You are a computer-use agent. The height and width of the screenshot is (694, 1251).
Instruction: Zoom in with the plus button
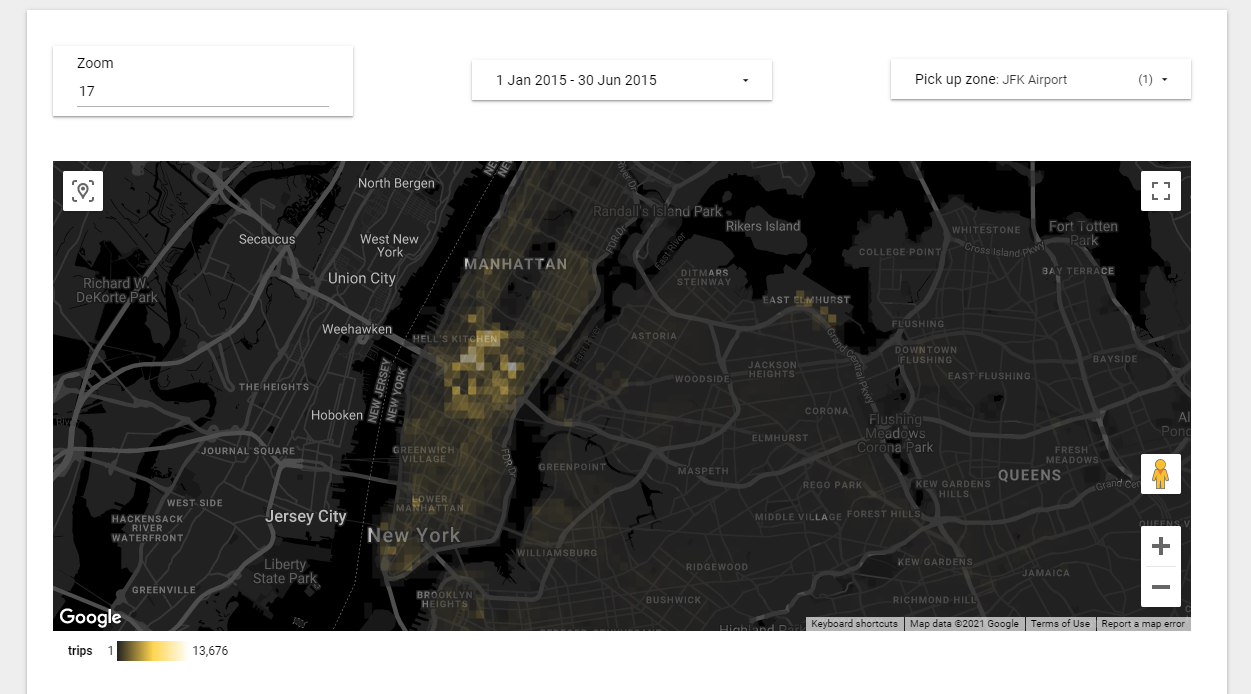pyautogui.click(x=1161, y=546)
